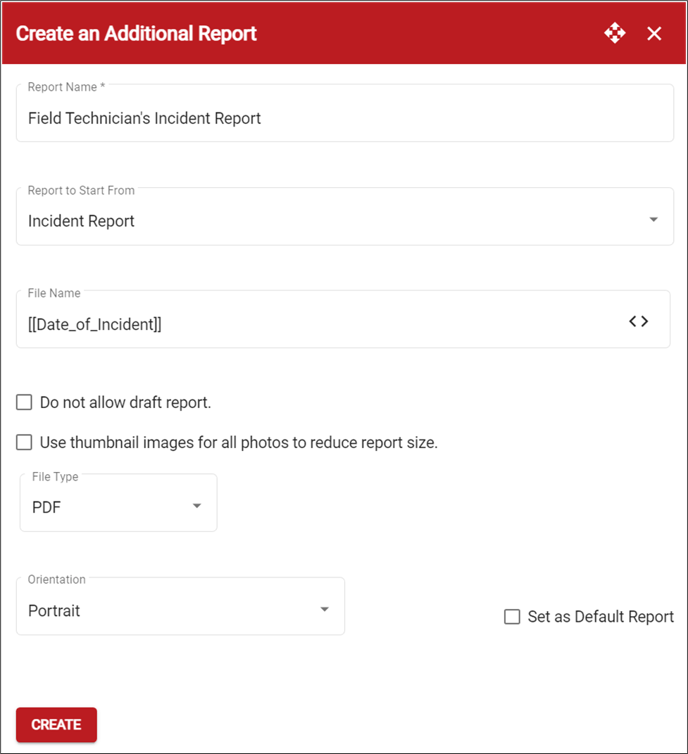Click the Portrait orientation value
This screenshot has height=754, width=688.
point(54,611)
